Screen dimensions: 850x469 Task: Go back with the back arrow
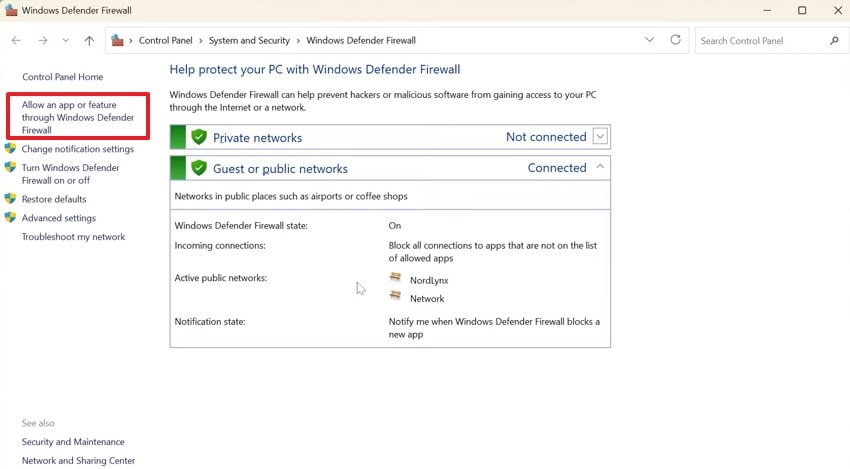click(x=16, y=41)
